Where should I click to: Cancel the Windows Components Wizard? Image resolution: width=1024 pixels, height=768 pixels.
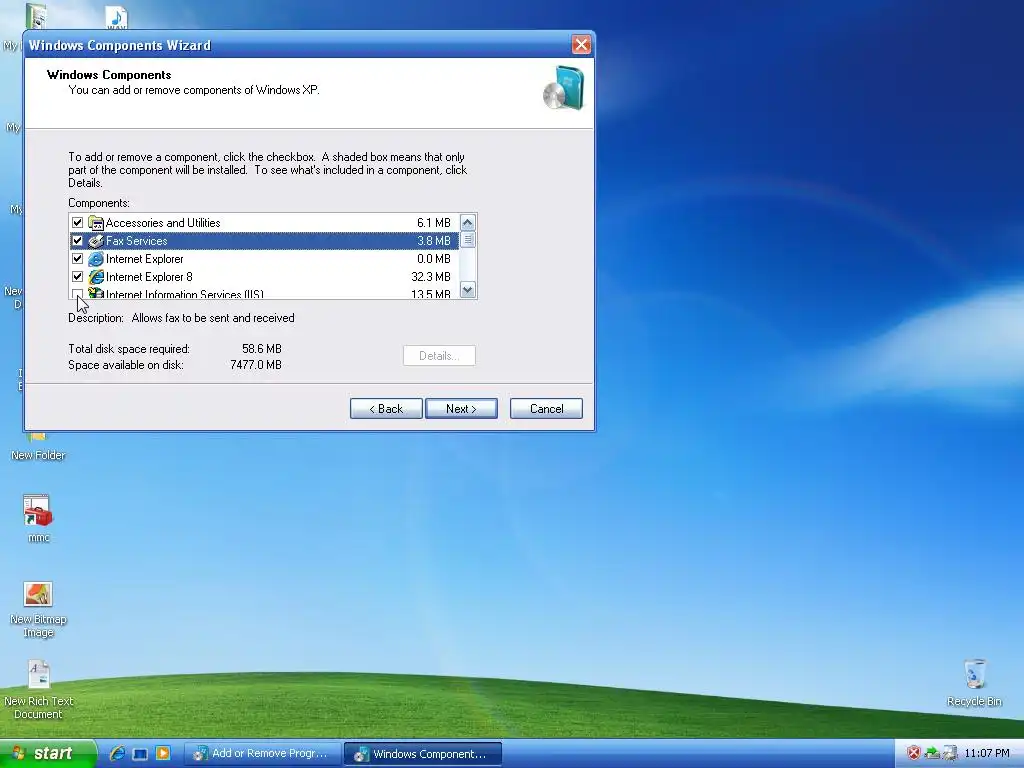(546, 409)
